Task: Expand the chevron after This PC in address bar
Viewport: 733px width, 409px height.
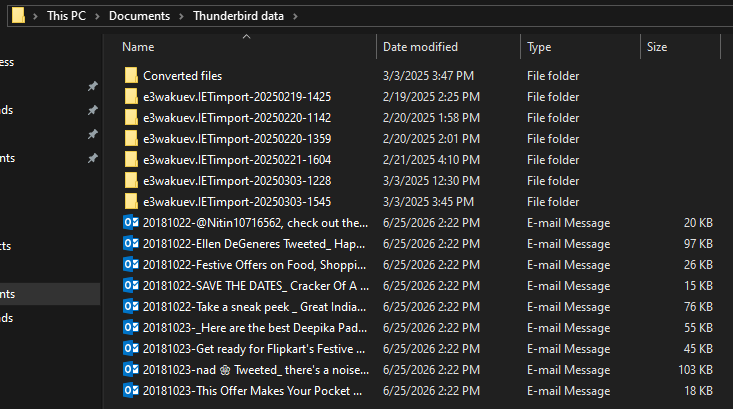Action: 97,16
